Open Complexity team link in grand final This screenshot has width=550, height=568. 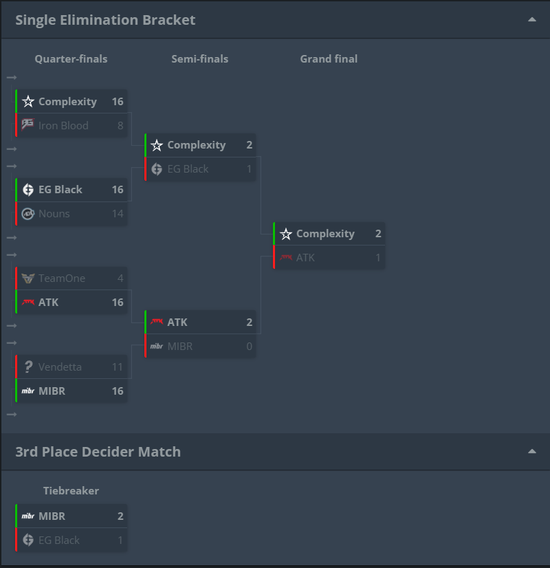tap(325, 234)
